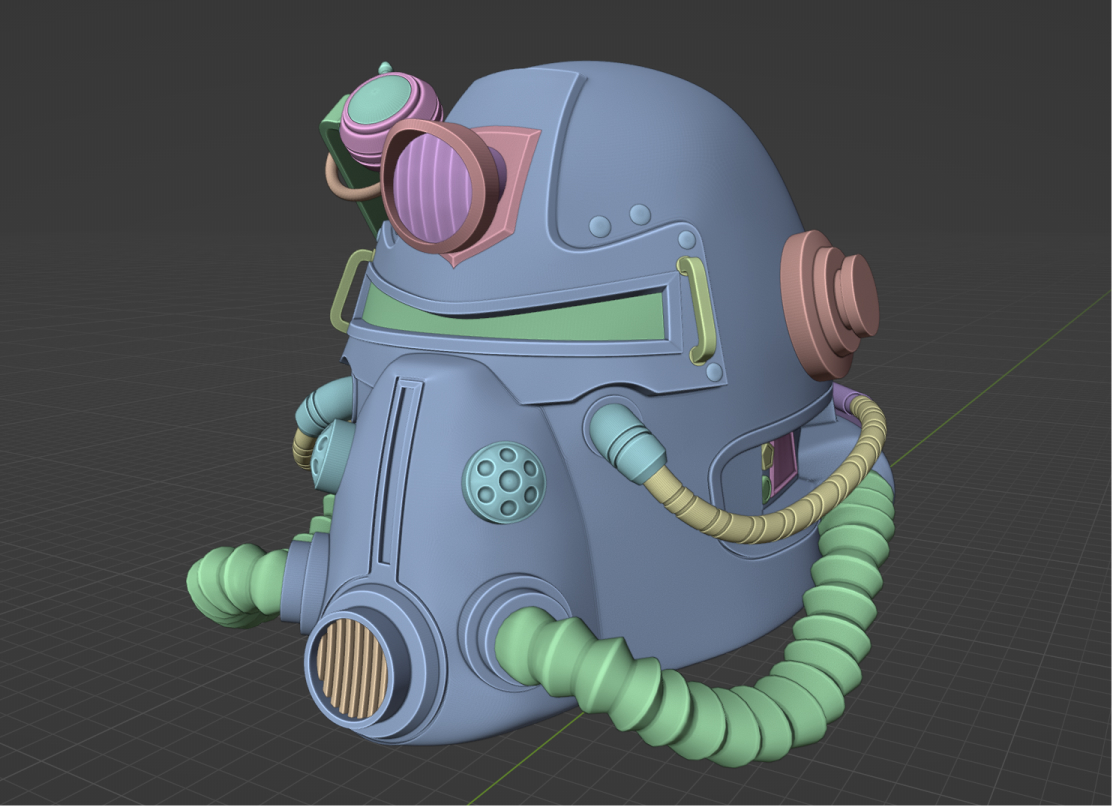The image size is (1112, 806).
Task: Select the yellow handle right of visor
Action: 699,310
